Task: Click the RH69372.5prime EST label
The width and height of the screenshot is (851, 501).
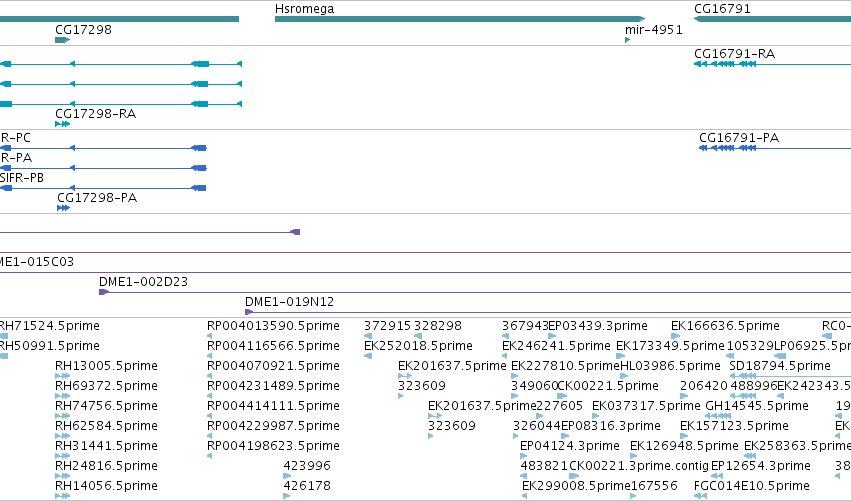Action: coord(106,386)
